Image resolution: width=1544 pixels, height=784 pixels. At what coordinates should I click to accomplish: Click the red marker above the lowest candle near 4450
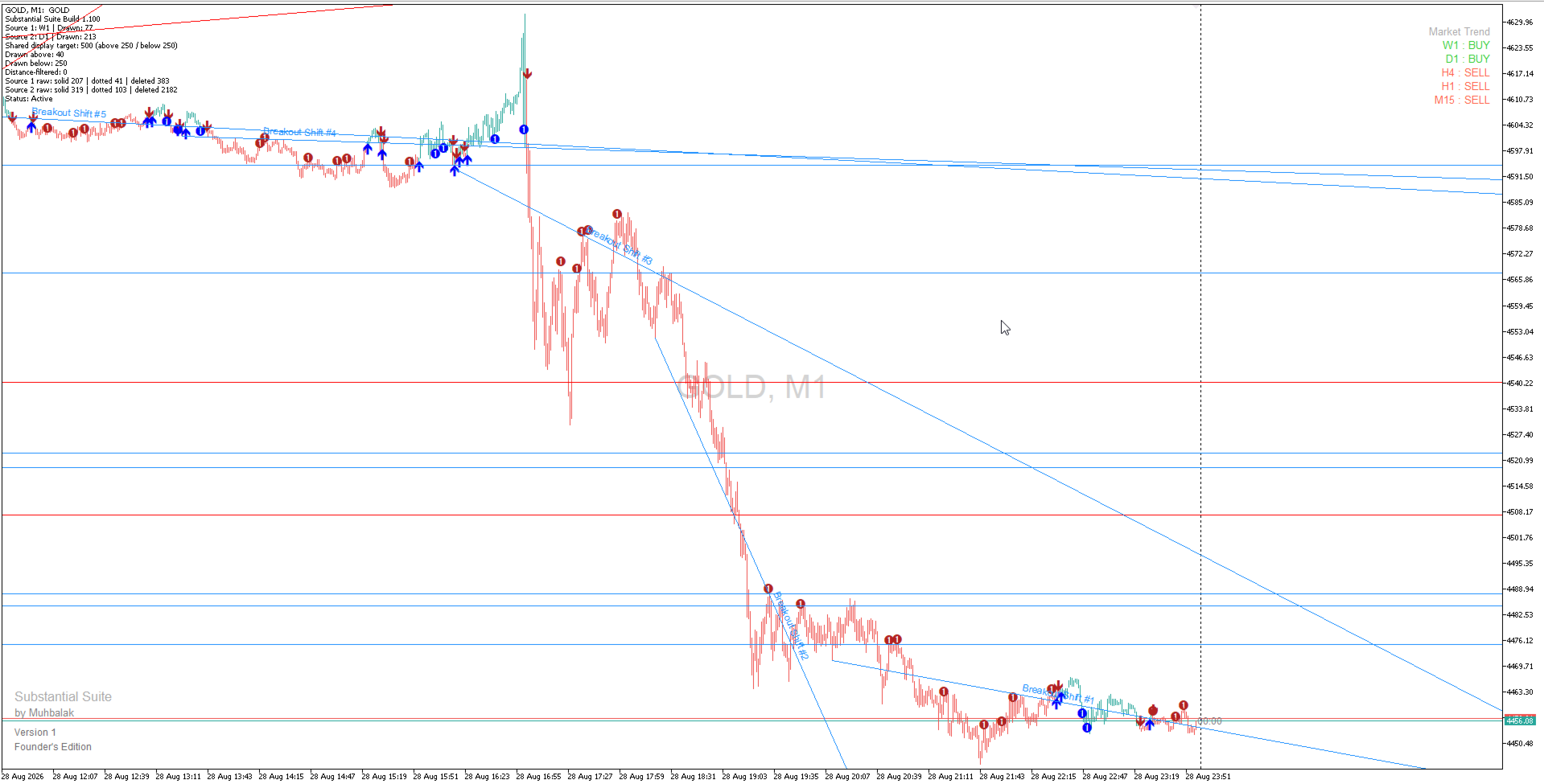984,725
